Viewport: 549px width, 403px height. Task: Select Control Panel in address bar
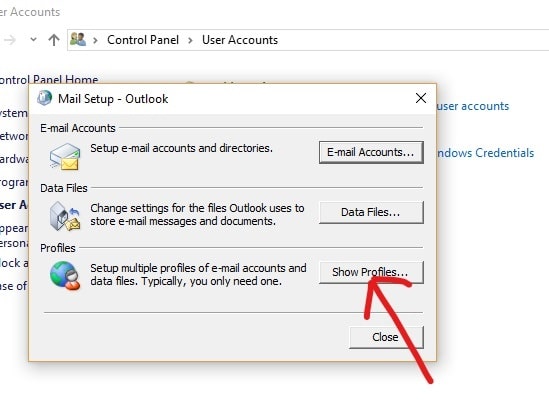click(143, 40)
